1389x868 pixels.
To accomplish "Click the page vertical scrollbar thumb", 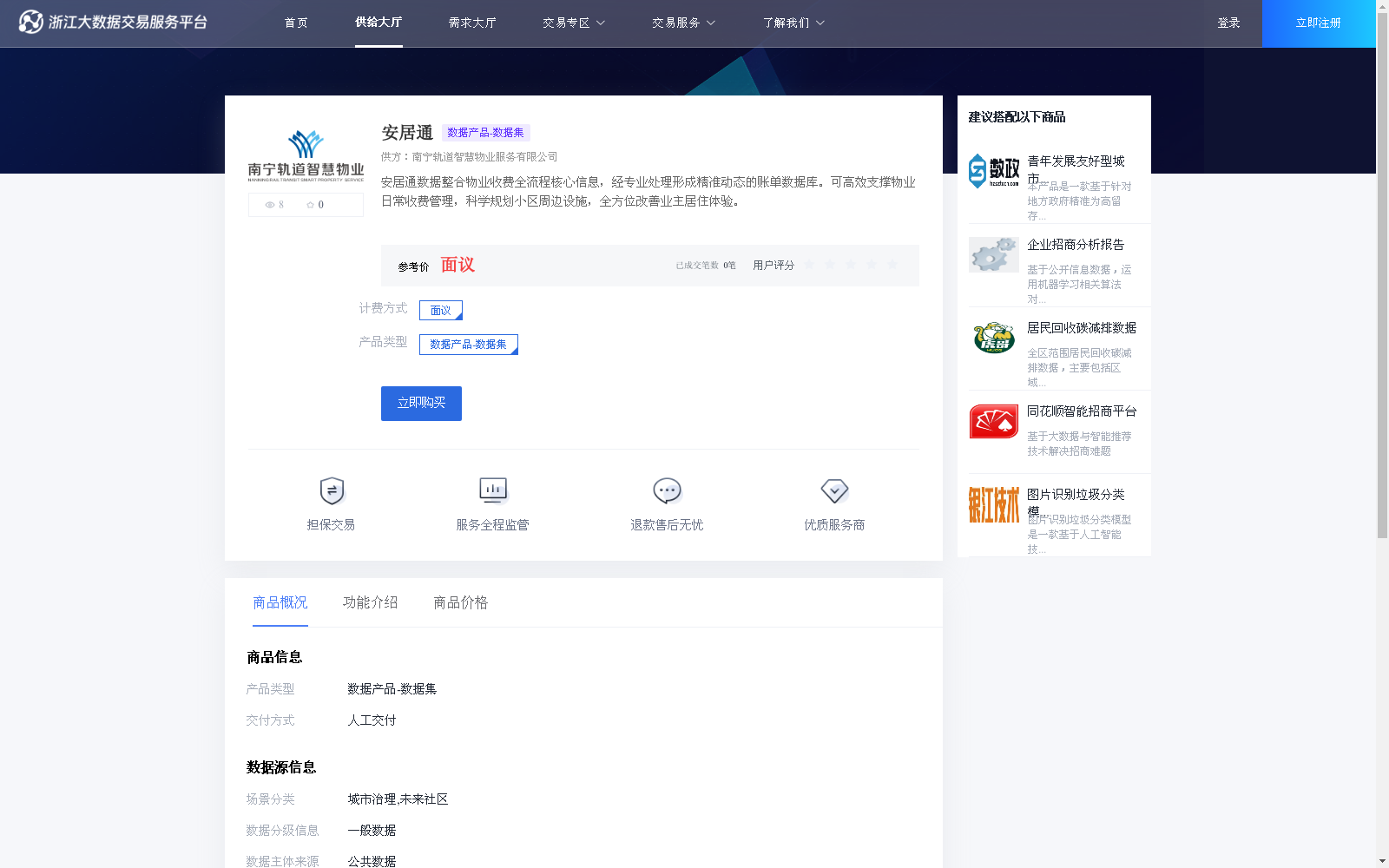I will [1382, 273].
